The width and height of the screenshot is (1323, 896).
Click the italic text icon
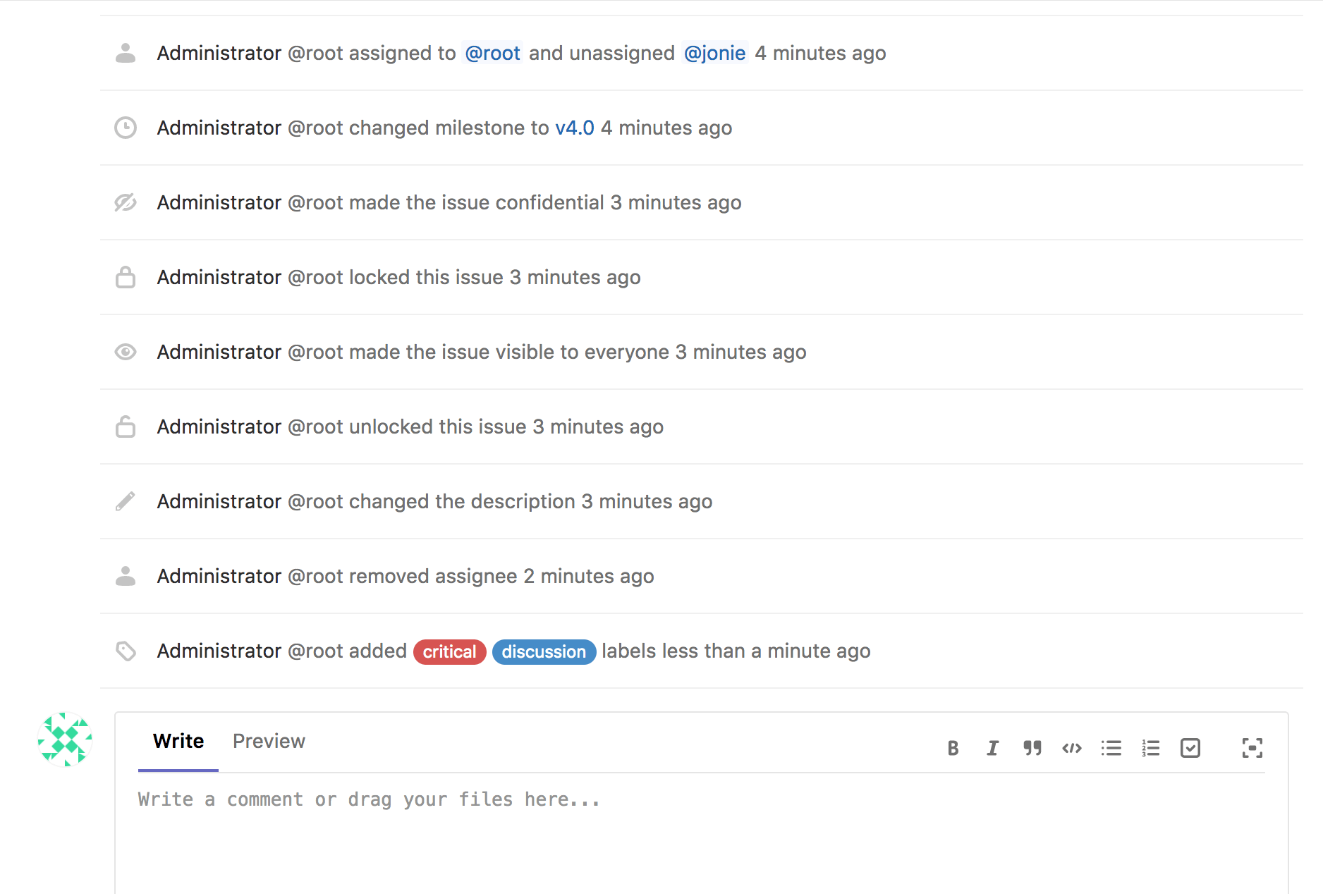click(992, 748)
